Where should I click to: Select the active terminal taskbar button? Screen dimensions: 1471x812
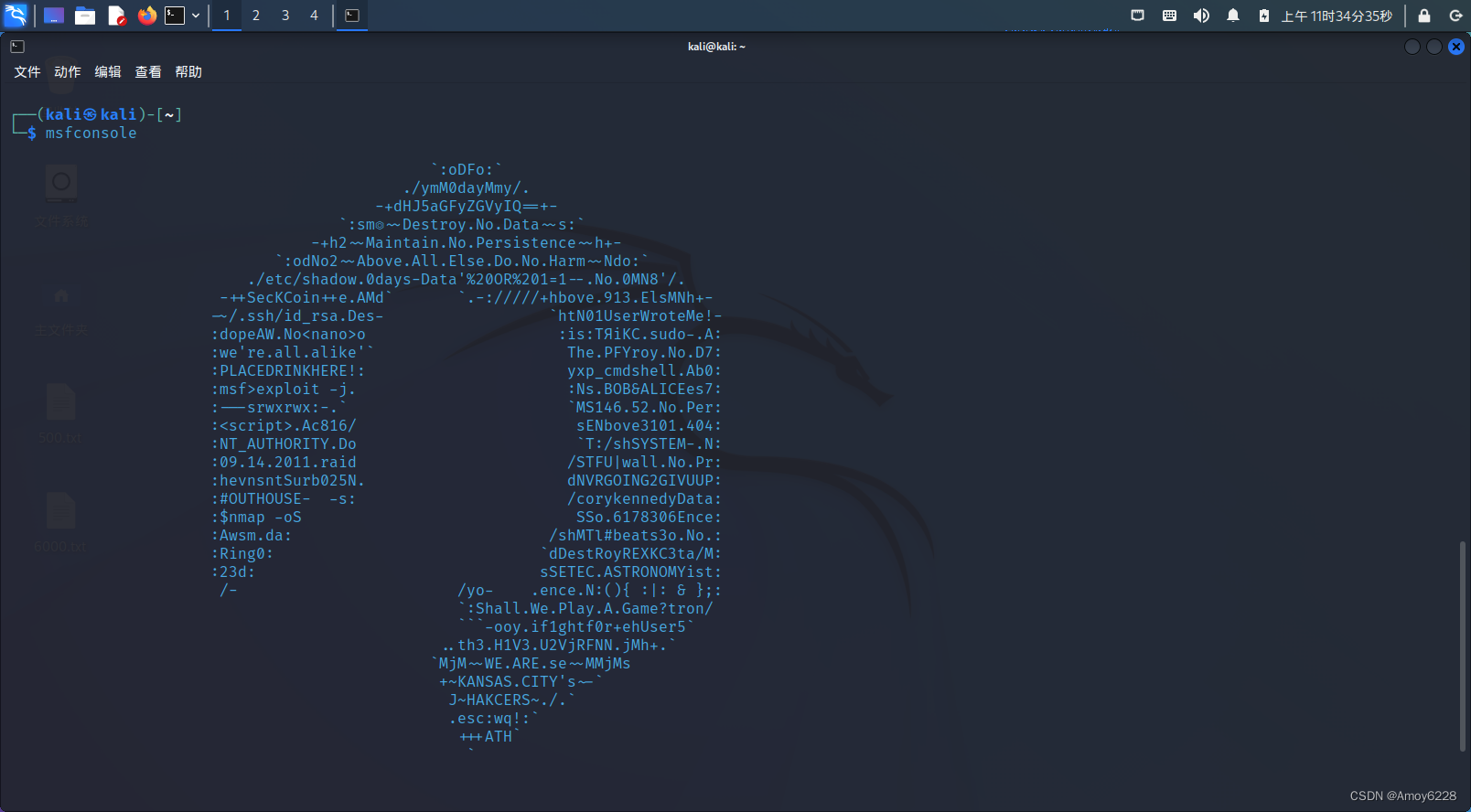(x=352, y=16)
